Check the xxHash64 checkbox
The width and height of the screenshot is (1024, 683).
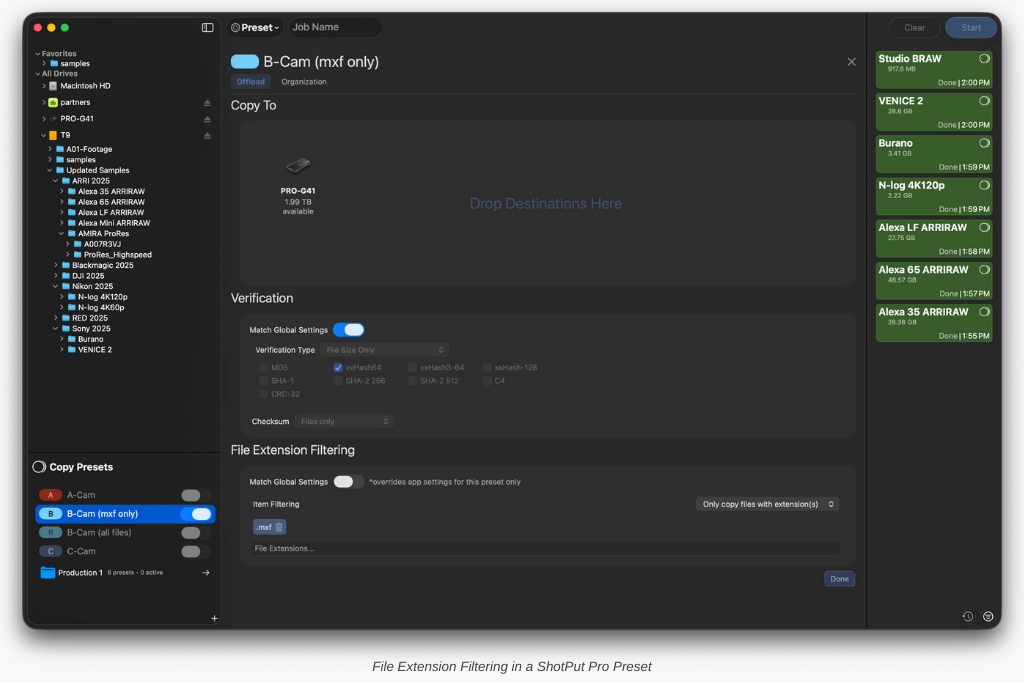338,368
